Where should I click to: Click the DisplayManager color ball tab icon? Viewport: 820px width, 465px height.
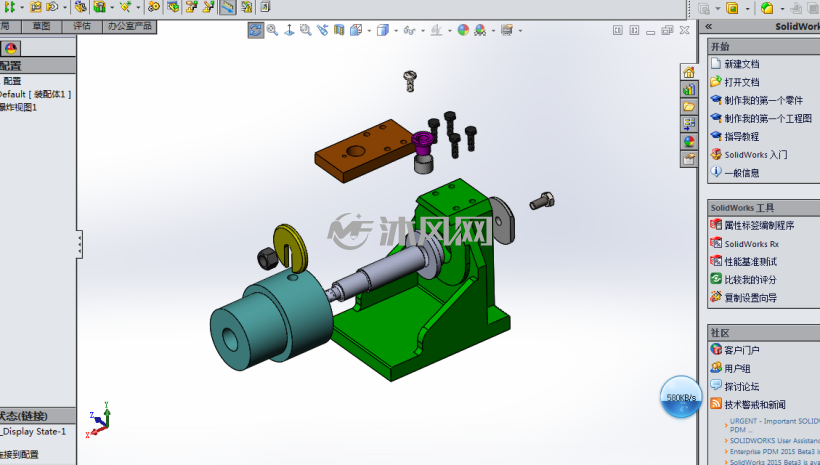tap(11, 49)
